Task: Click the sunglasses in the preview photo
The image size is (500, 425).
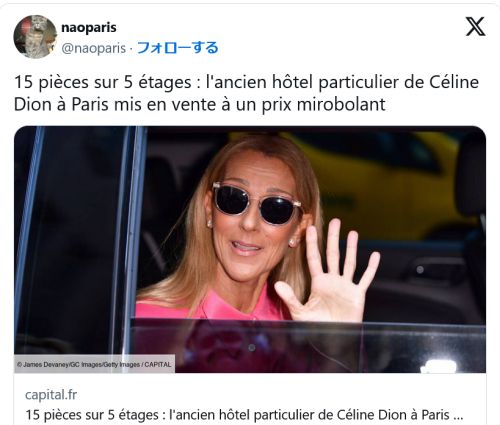Action: [257, 202]
